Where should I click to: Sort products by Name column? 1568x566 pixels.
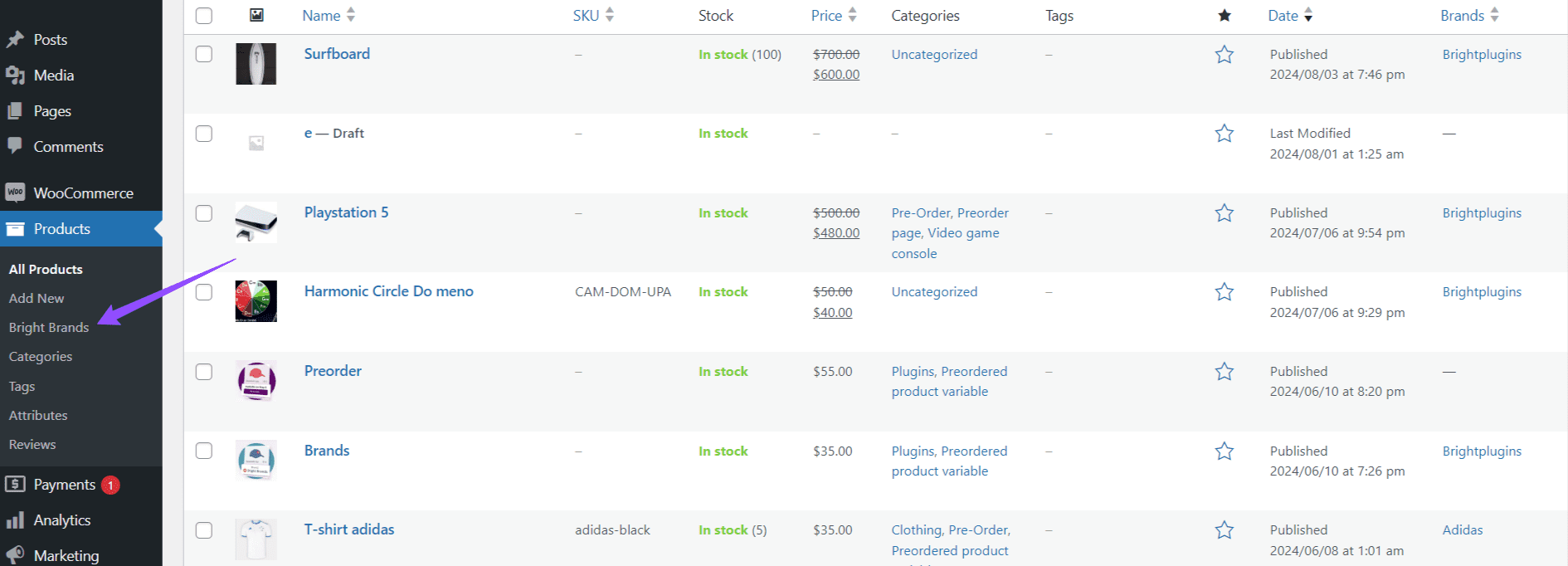[x=321, y=15]
